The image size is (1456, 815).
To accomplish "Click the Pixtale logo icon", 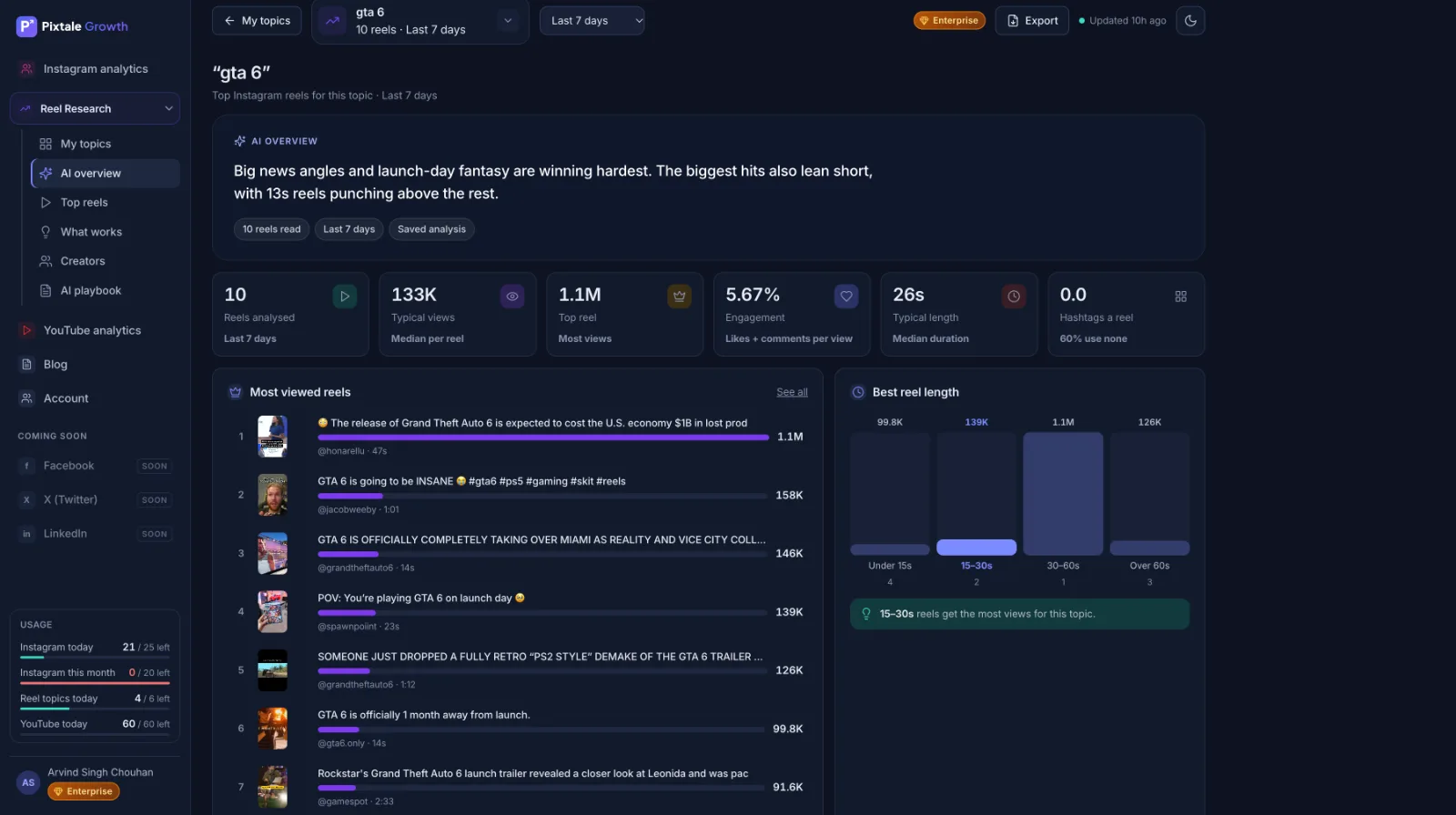I will (26, 26).
